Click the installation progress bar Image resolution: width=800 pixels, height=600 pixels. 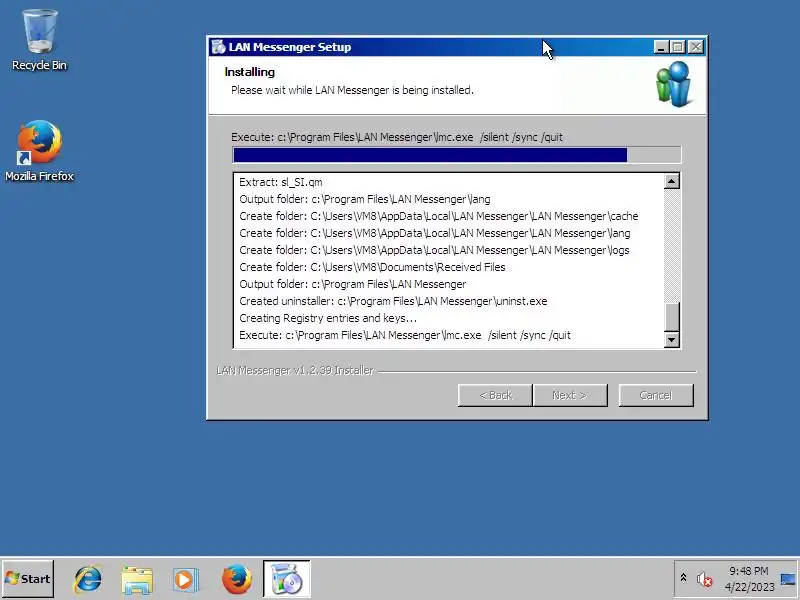click(x=457, y=155)
